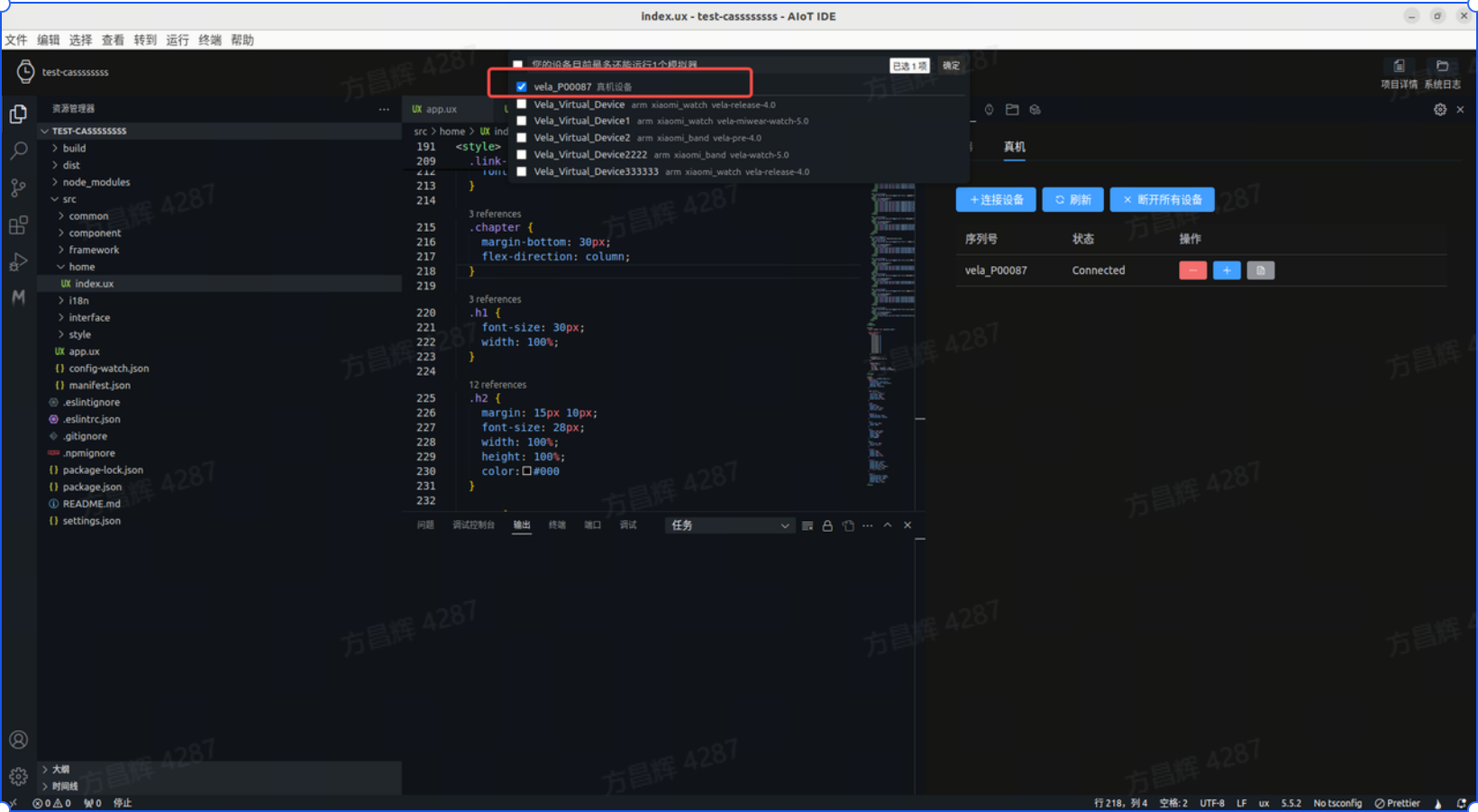Click the 连接设备 button

pyautogui.click(x=996, y=200)
